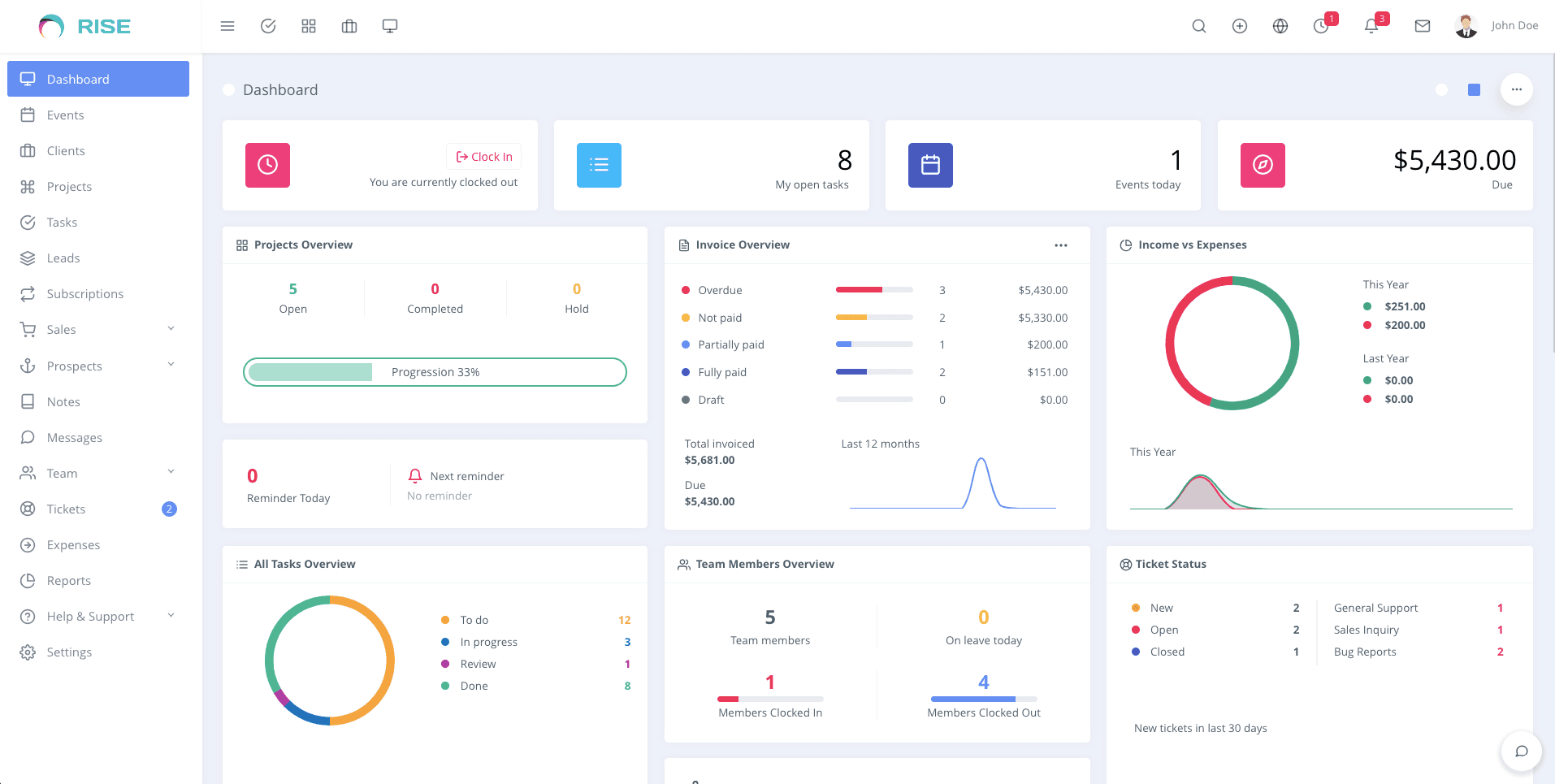Viewport: 1555px width, 784px height.
Task: Click the notifications bell icon
Action: pyautogui.click(x=1372, y=26)
